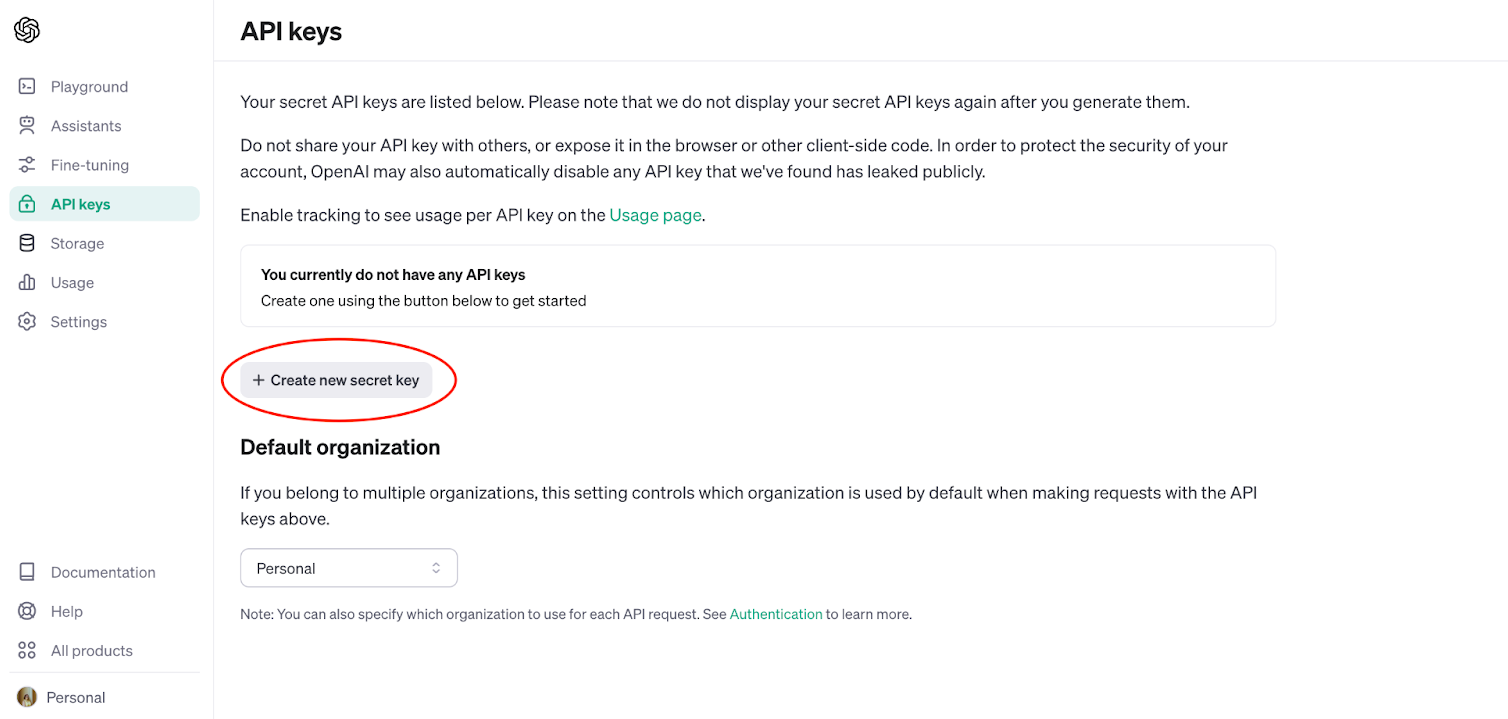Viewport: 1508px width, 719px height.
Task: View the Usage chart icon
Action: (x=27, y=282)
